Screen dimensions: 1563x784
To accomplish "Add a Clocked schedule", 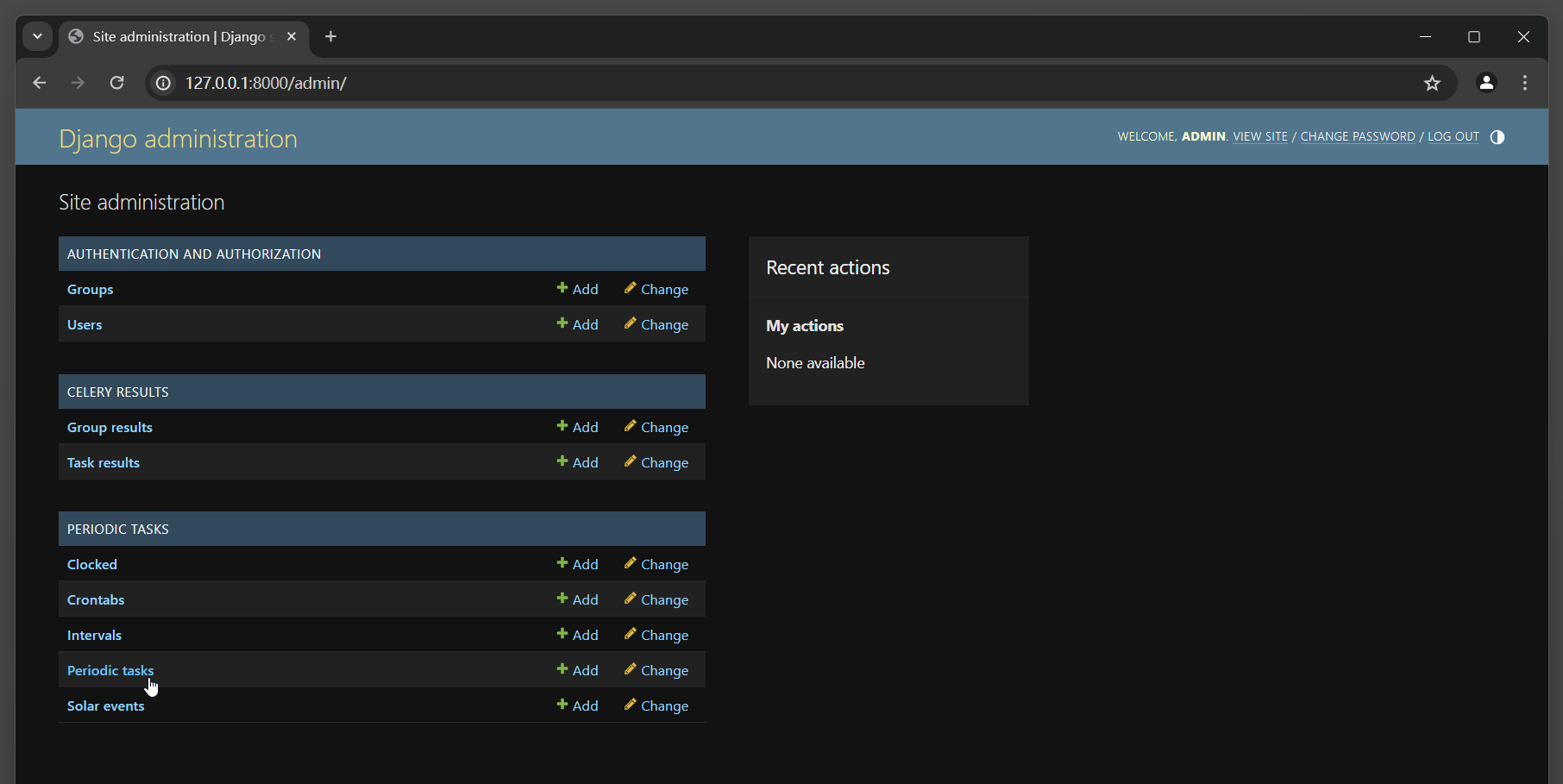I will point(577,564).
